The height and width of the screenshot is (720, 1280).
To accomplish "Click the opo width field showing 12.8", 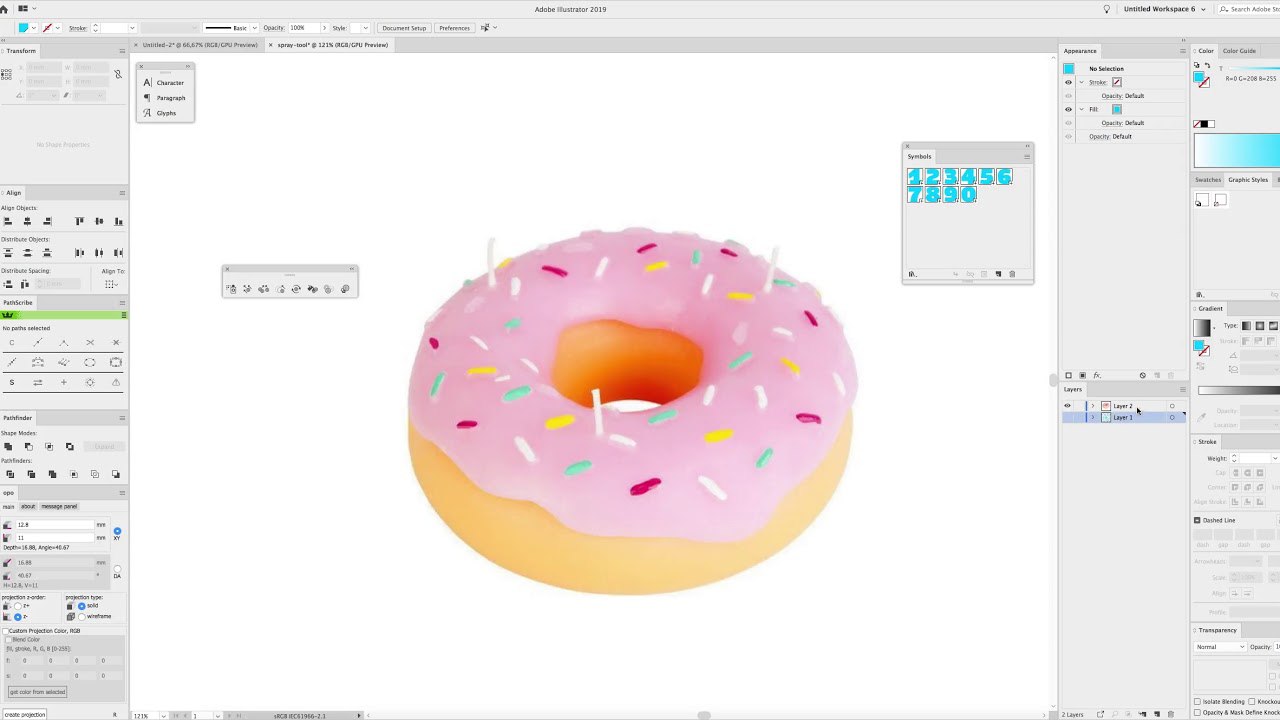I will [55, 524].
